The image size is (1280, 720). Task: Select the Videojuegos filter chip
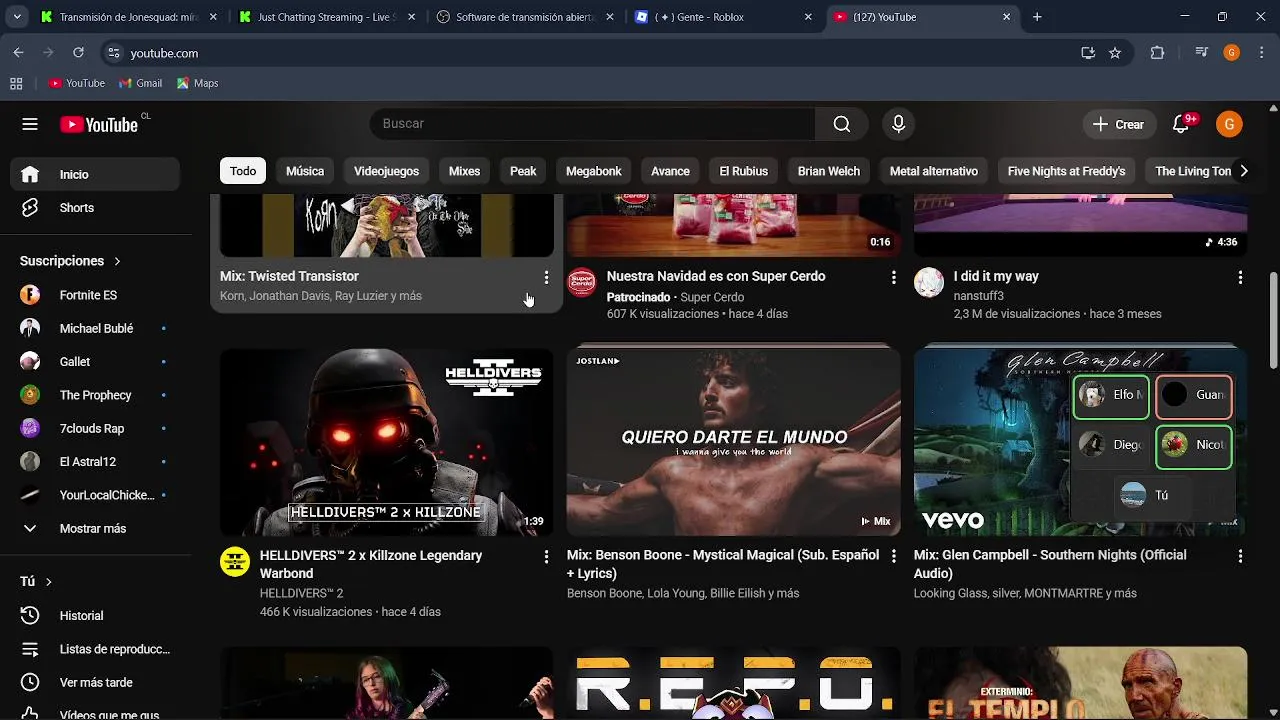[386, 171]
